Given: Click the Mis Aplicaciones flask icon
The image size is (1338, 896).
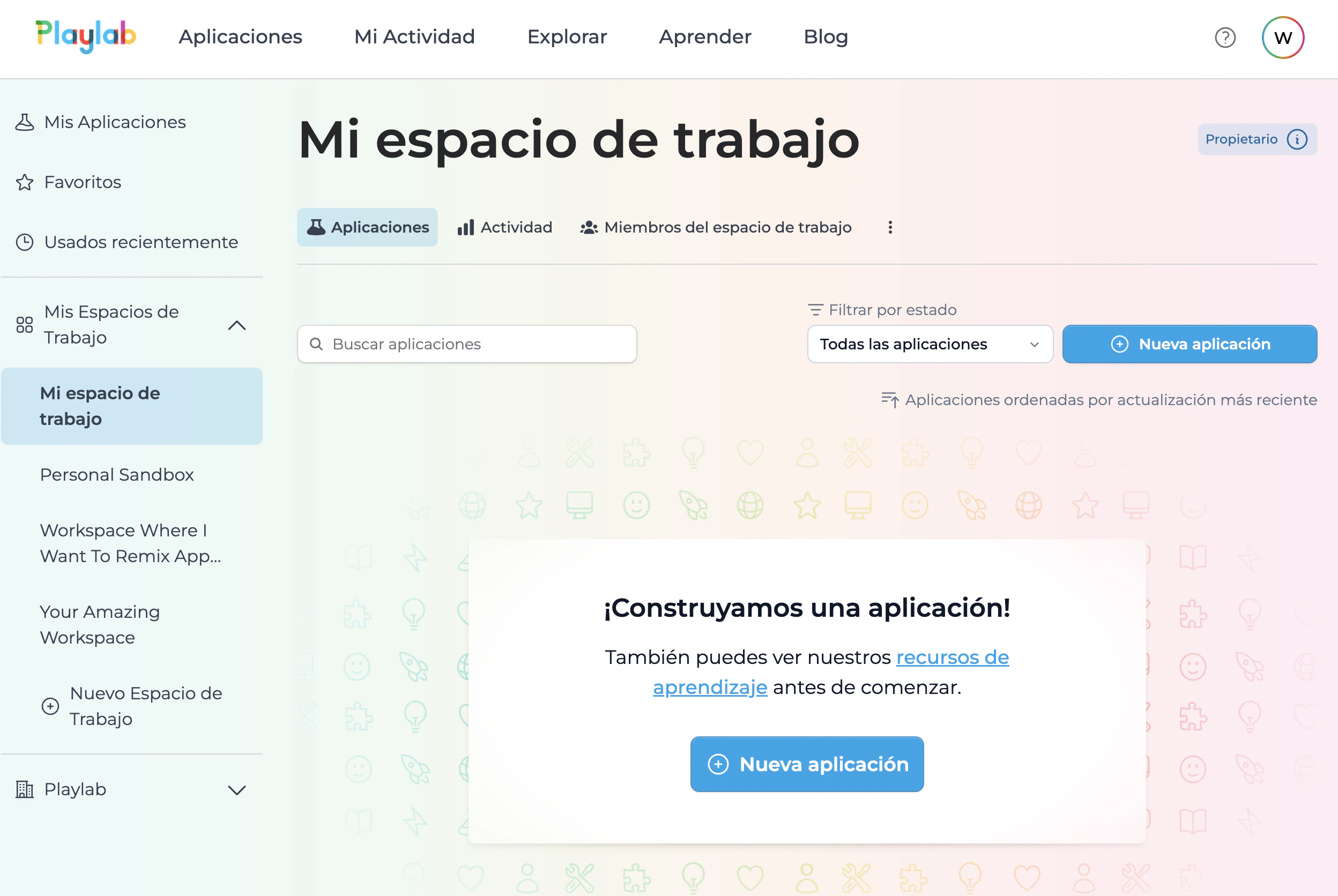Looking at the screenshot, I should pyautogui.click(x=25, y=122).
